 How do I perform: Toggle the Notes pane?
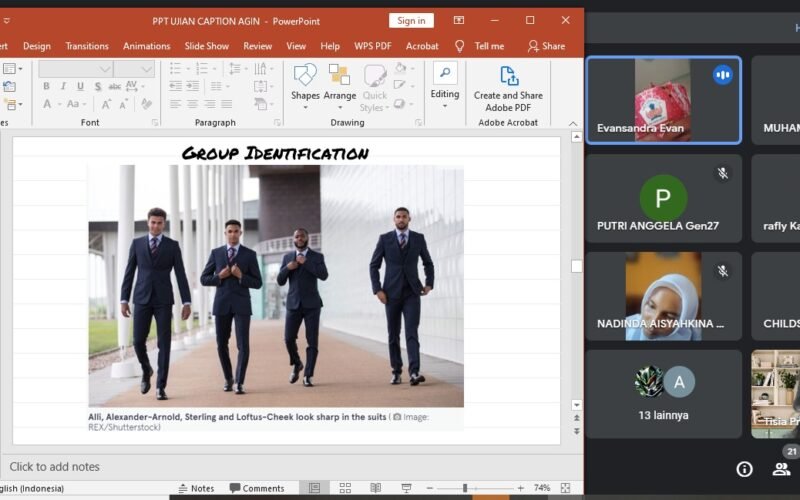[x=196, y=488]
